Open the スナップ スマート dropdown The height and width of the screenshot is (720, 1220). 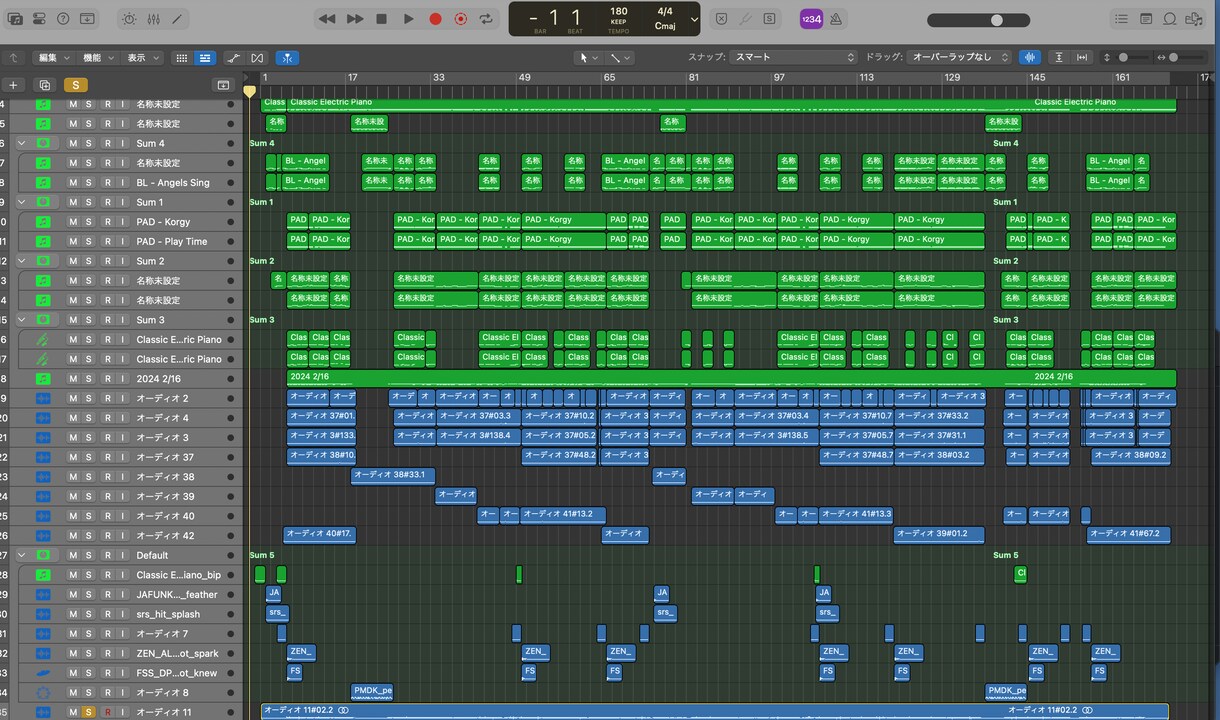tap(794, 58)
